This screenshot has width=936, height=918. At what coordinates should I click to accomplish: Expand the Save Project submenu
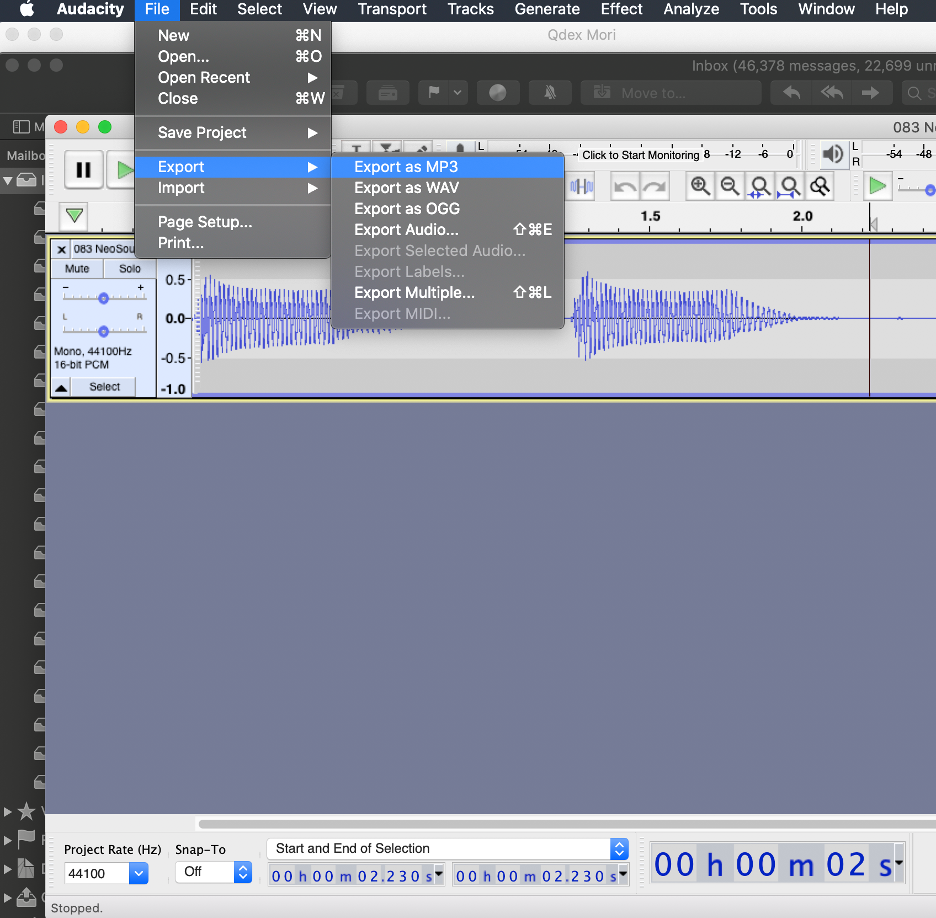point(233,133)
